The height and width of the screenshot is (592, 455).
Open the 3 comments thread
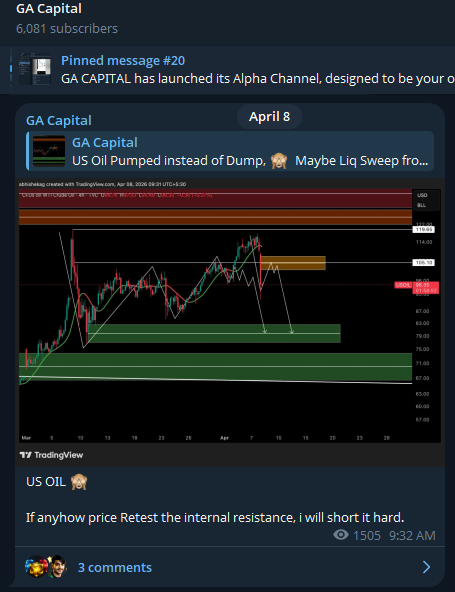click(230, 567)
